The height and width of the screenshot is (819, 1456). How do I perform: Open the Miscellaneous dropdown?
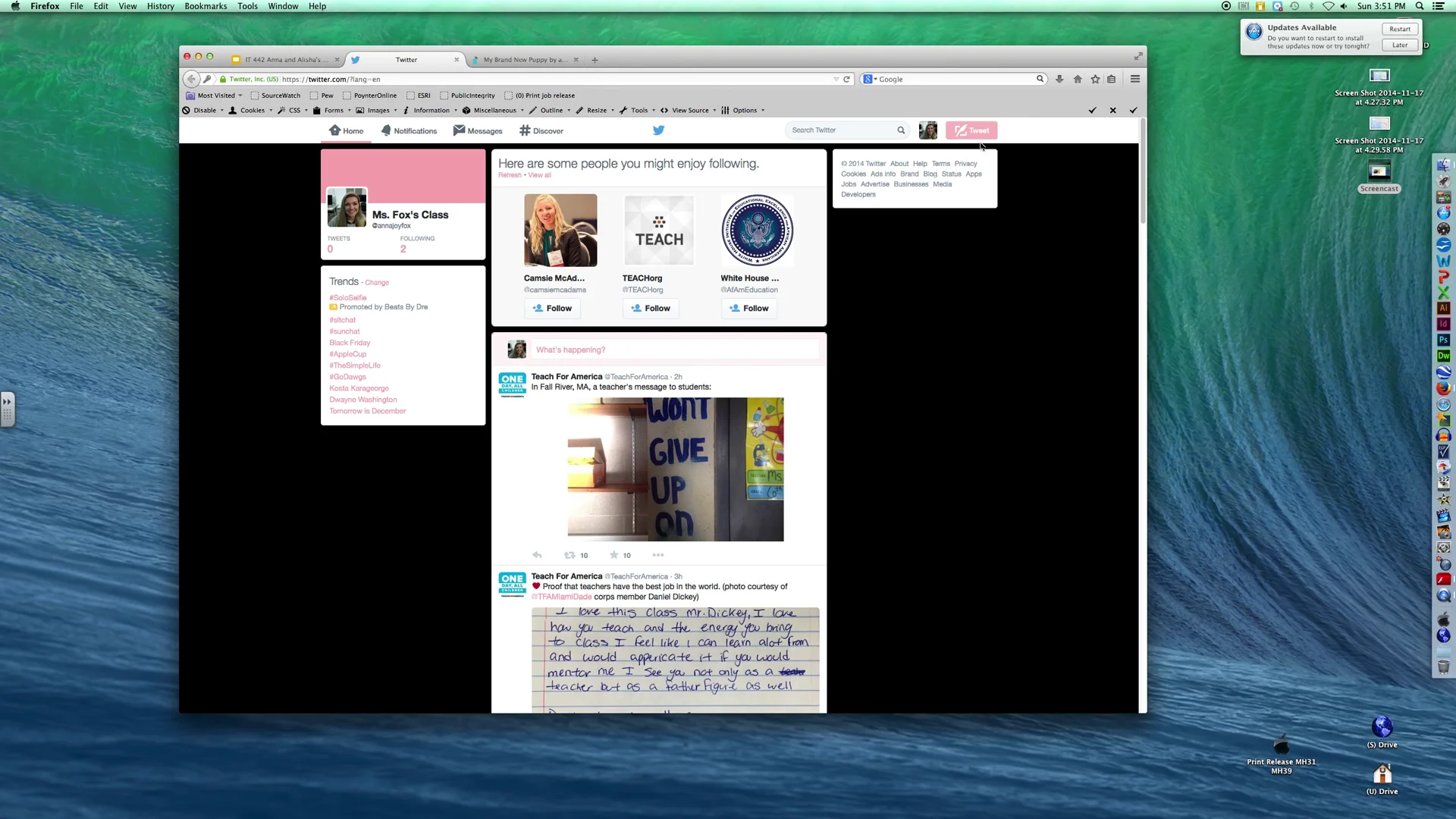click(x=494, y=111)
